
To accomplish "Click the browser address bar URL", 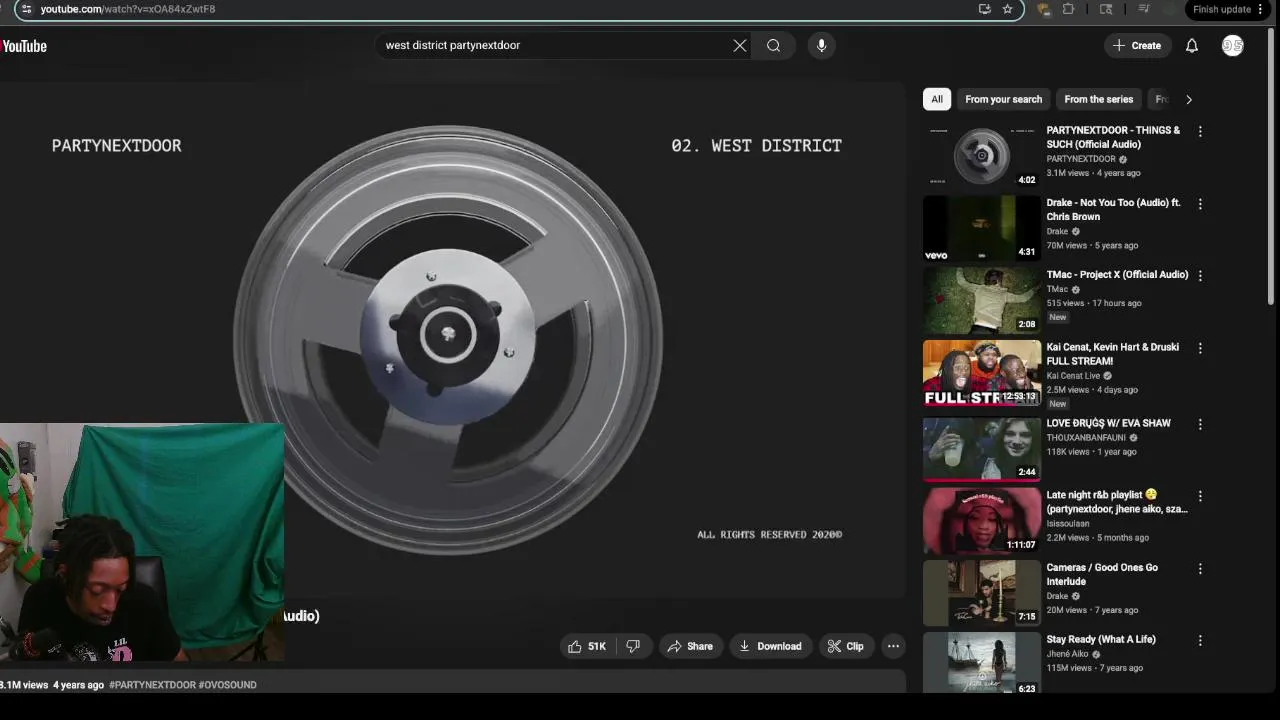I will pos(128,9).
